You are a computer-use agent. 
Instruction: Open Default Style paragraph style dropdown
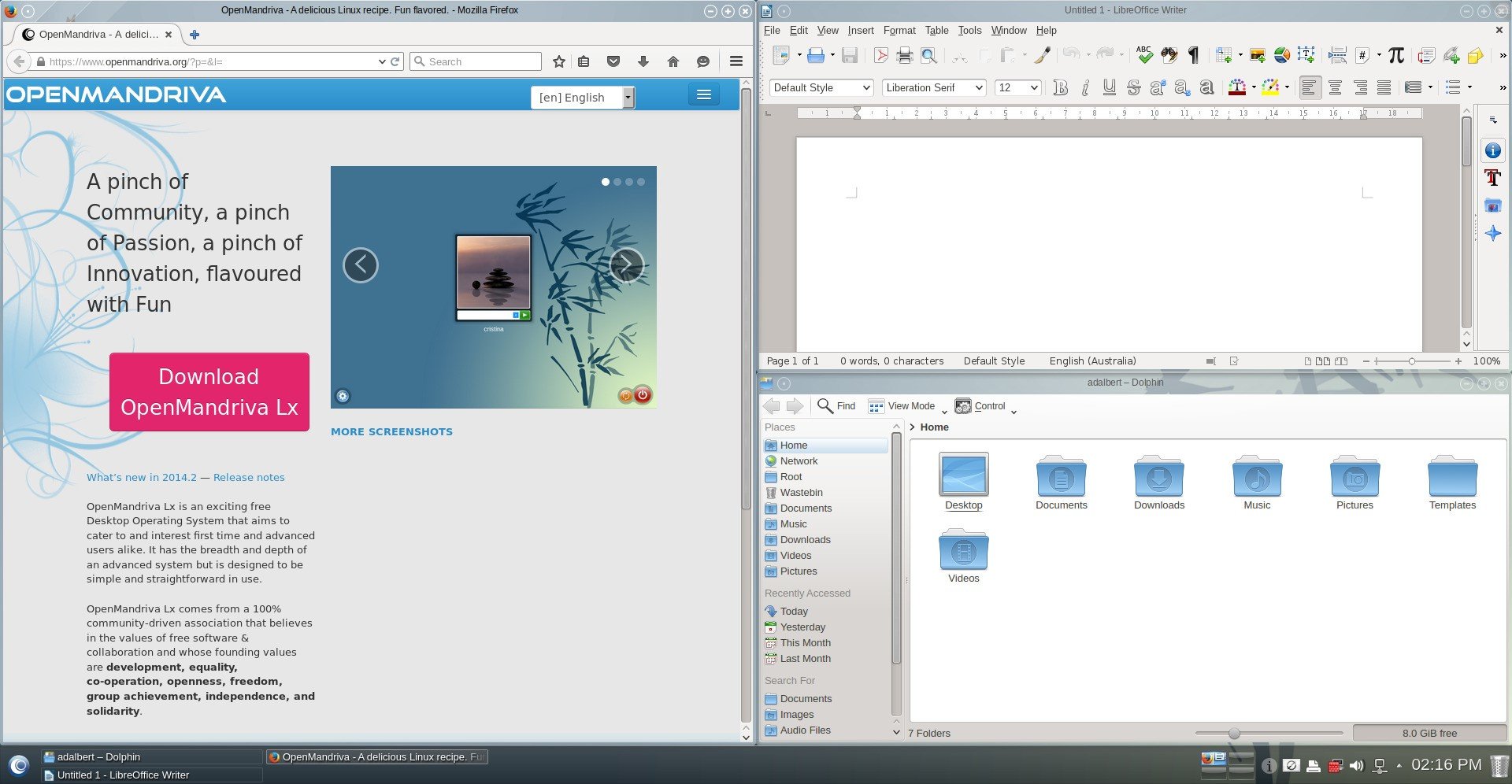[867, 87]
